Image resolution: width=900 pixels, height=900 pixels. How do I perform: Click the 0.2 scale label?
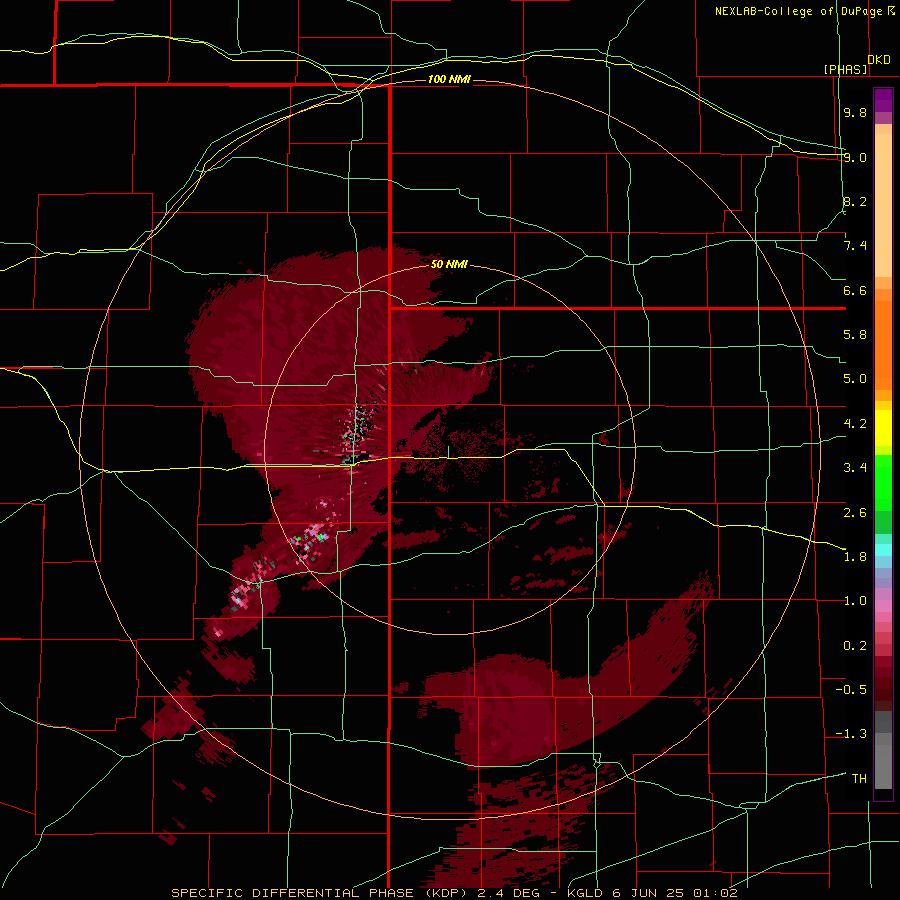pyautogui.click(x=855, y=645)
